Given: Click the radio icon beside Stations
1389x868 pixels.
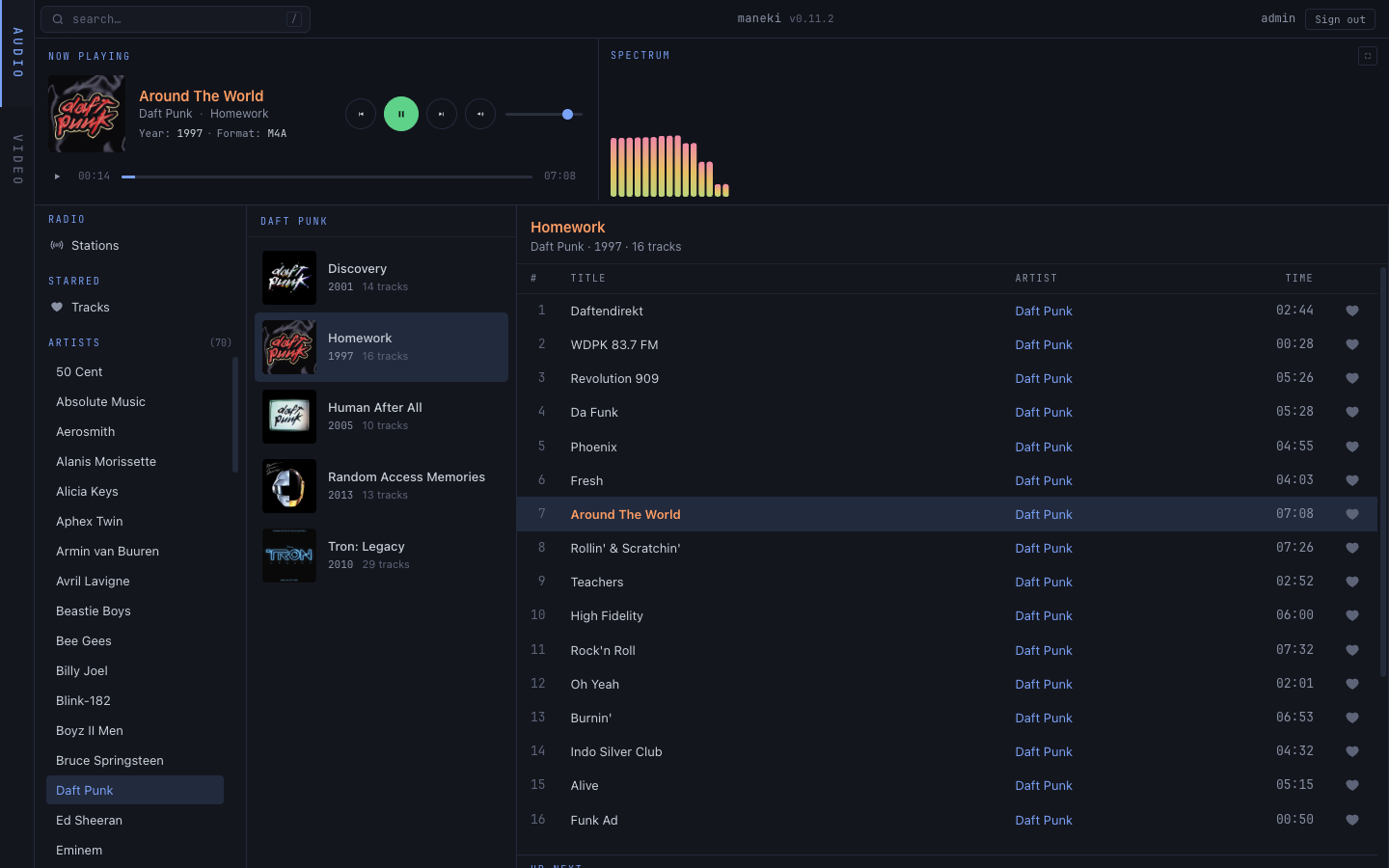Looking at the screenshot, I should pos(57,246).
